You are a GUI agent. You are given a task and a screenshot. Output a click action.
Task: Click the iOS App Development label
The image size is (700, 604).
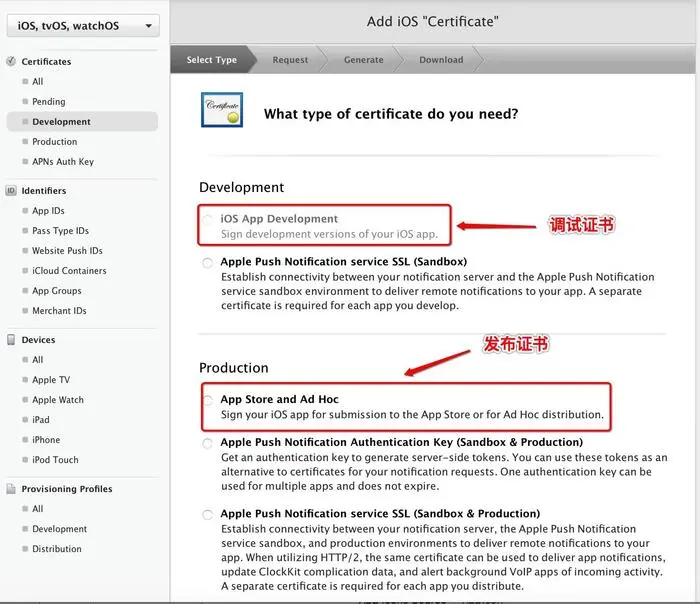point(279,219)
